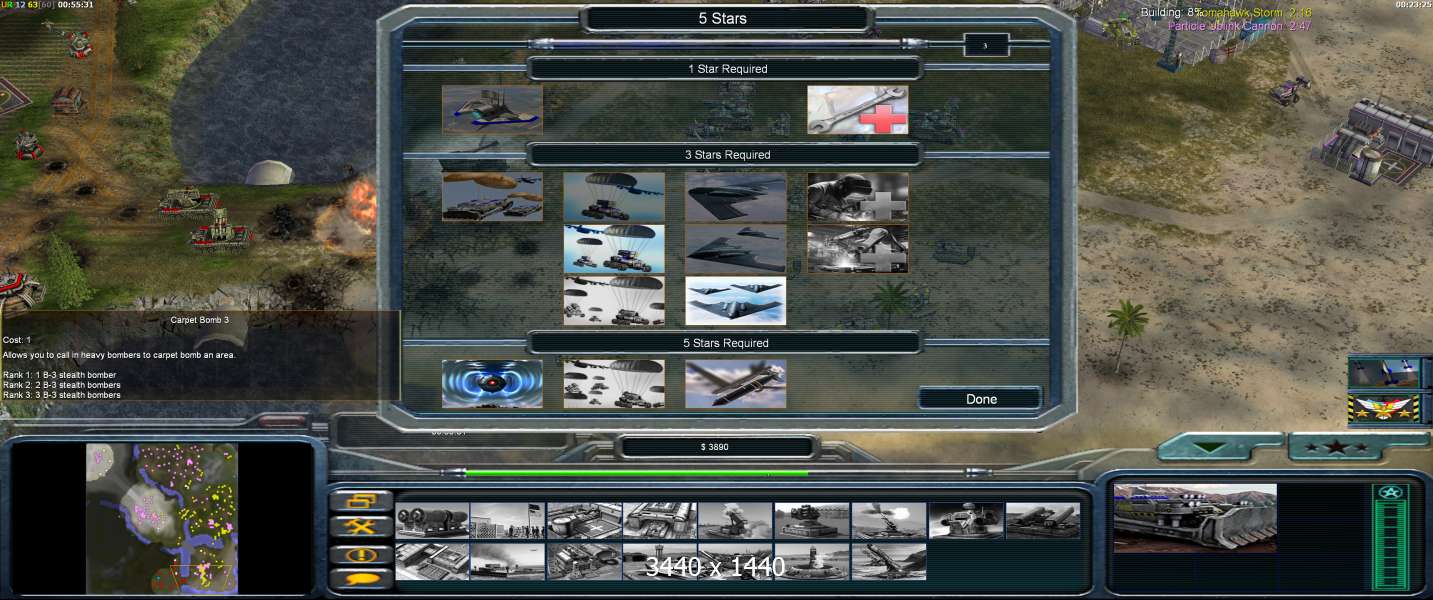Build the barracks with the flag
Screen dimensions: 1433x600
pos(508,521)
